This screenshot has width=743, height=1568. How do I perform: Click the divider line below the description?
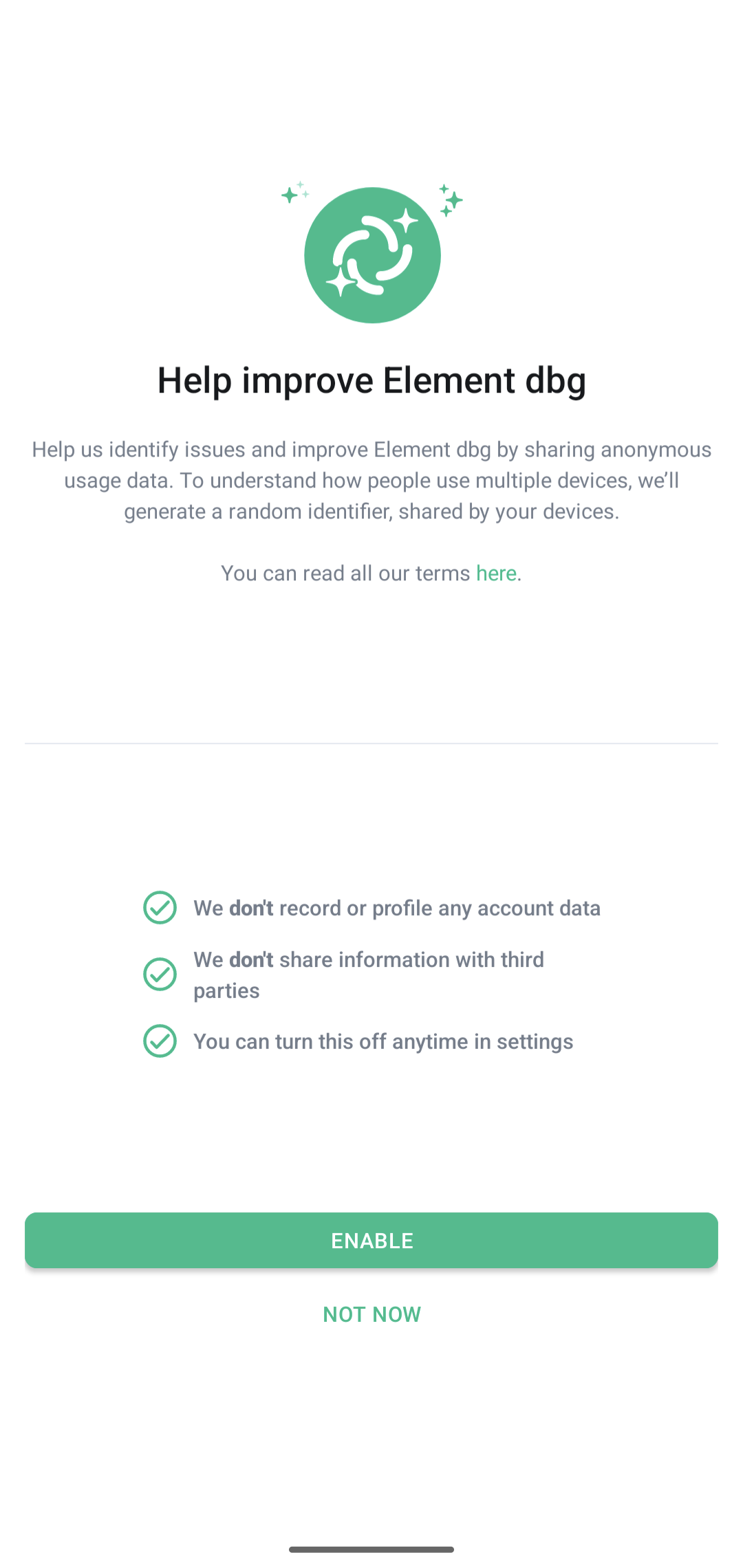(x=371, y=744)
